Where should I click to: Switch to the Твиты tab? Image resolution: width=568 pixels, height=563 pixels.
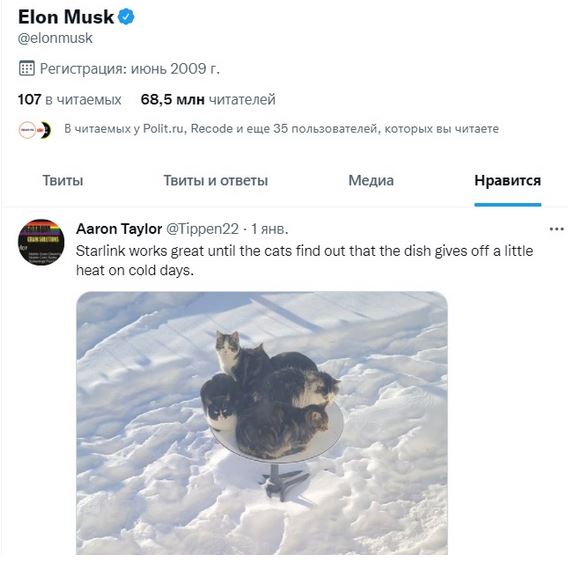pyautogui.click(x=63, y=180)
